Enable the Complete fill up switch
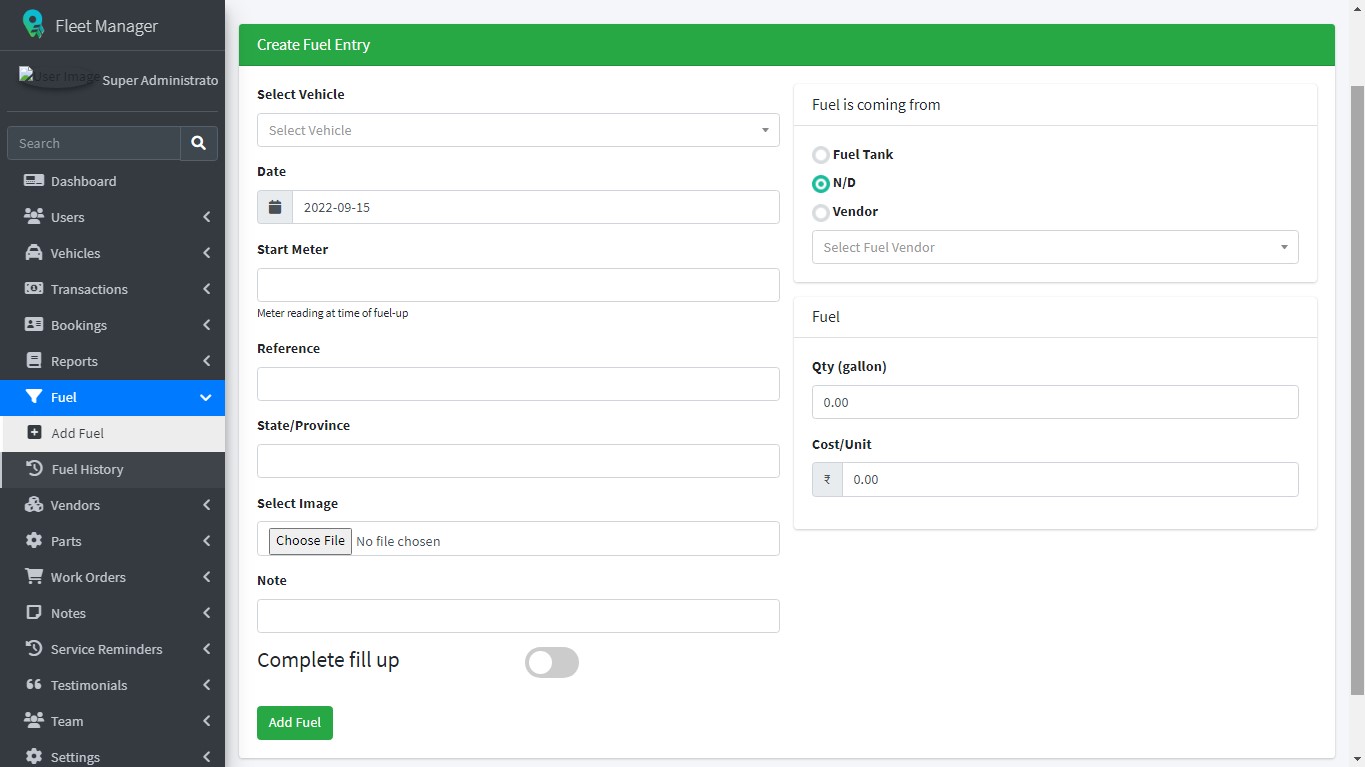Screen dimensions: 1365x767 tap(552, 662)
